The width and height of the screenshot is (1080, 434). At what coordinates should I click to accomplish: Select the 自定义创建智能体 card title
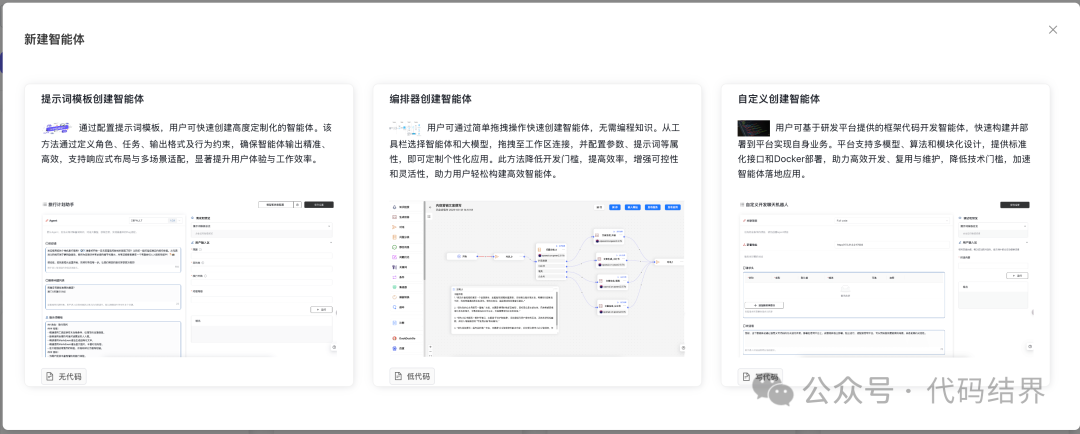coord(778,99)
